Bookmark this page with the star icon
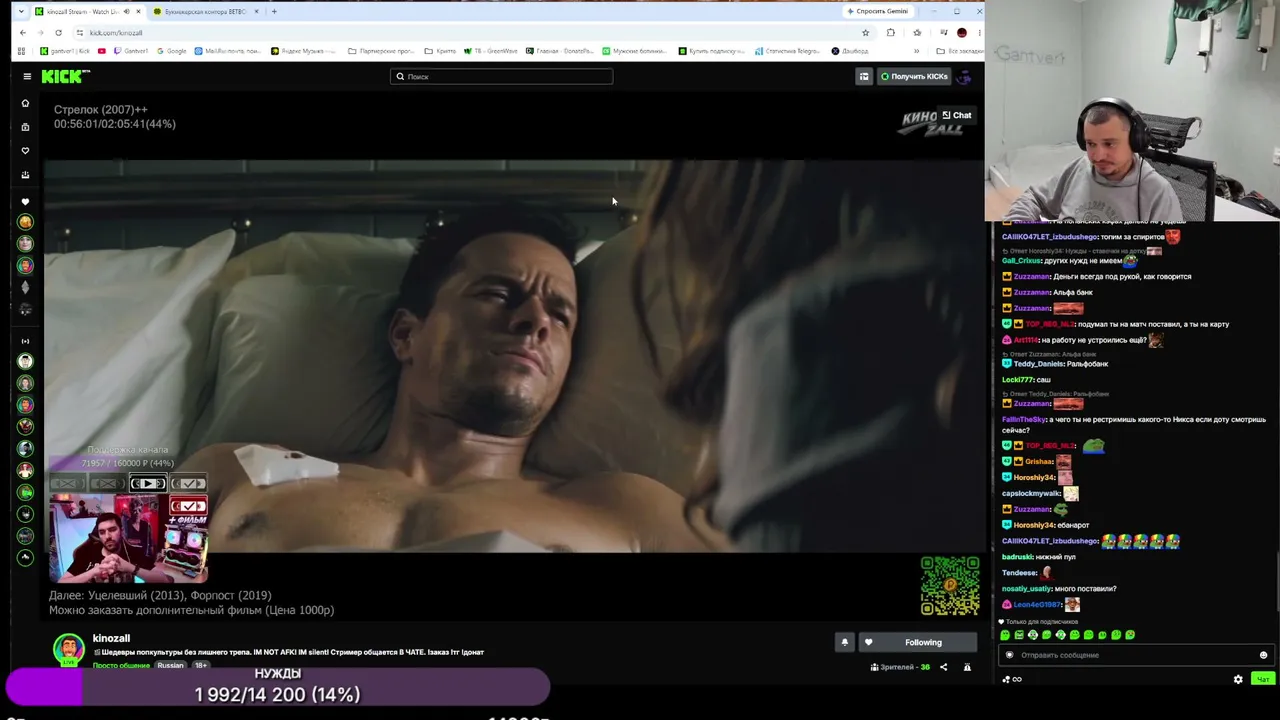The width and height of the screenshot is (1280, 720). [x=865, y=32]
